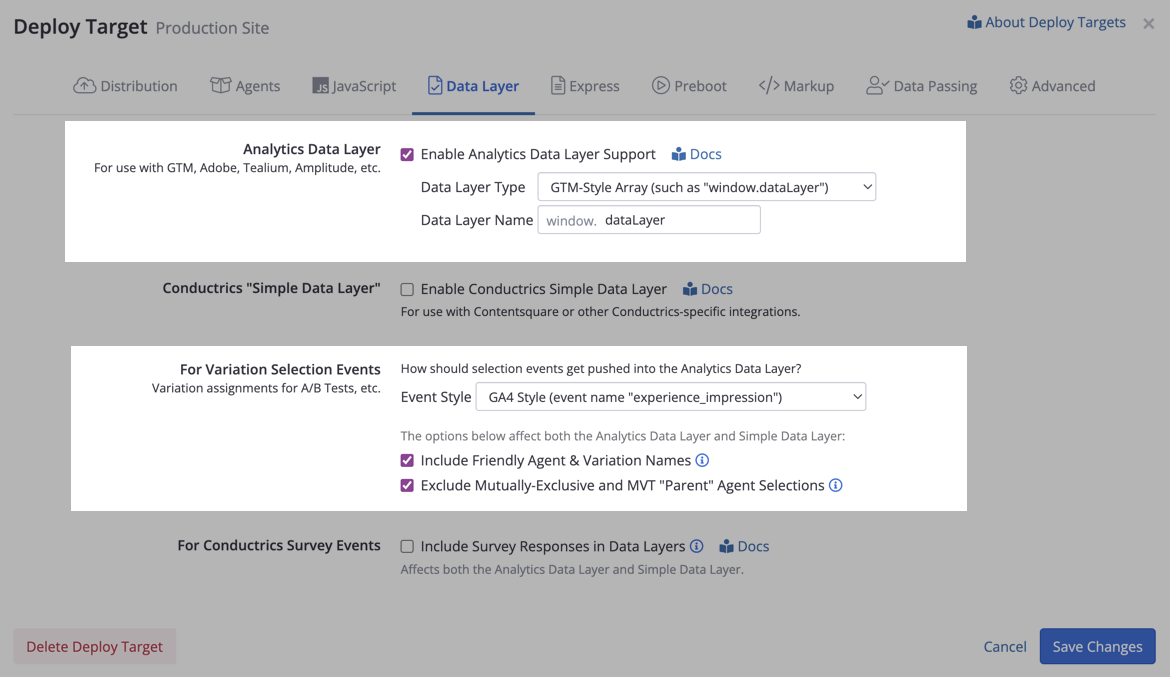Expand the Event Style dropdown
The image size is (1170, 677).
pyautogui.click(x=671, y=397)
